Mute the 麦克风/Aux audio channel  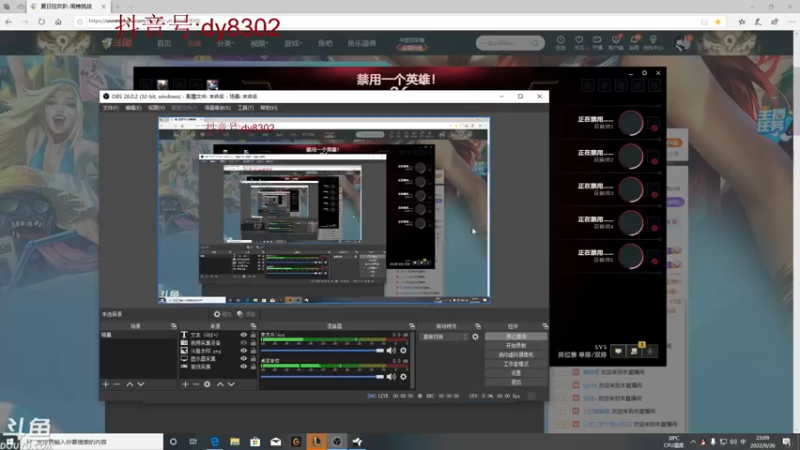(x=391, y=351)
